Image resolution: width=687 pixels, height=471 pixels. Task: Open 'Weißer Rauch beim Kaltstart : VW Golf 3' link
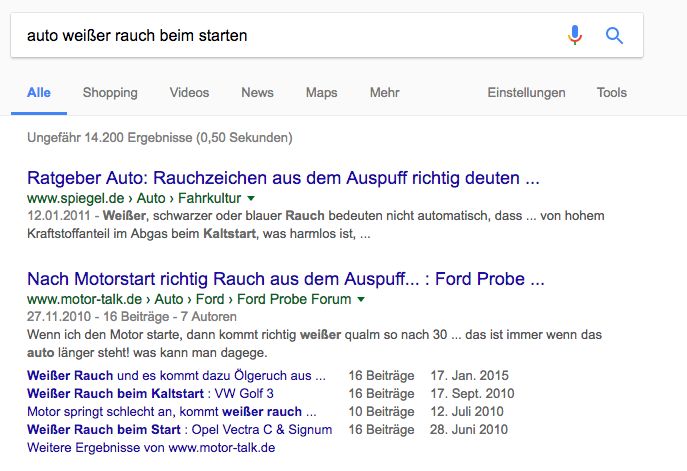pos(150,393)
